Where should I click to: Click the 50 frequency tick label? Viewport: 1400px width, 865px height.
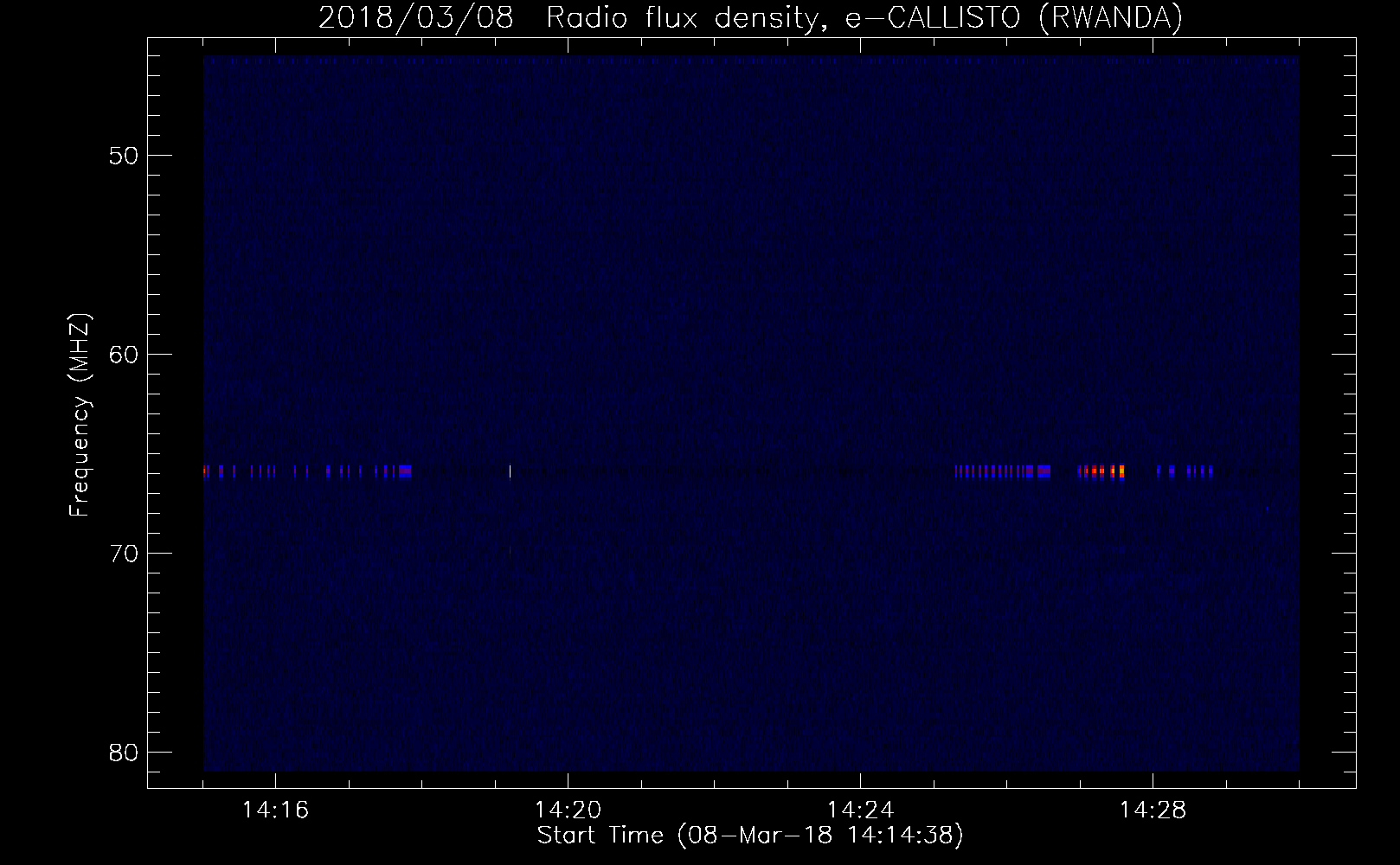coord(124,156)
